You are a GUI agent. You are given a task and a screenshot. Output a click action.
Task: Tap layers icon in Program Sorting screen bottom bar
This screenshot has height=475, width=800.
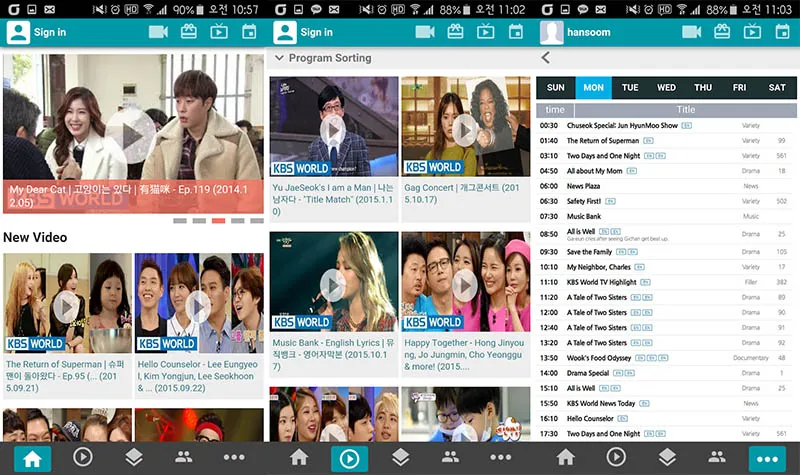401,457
